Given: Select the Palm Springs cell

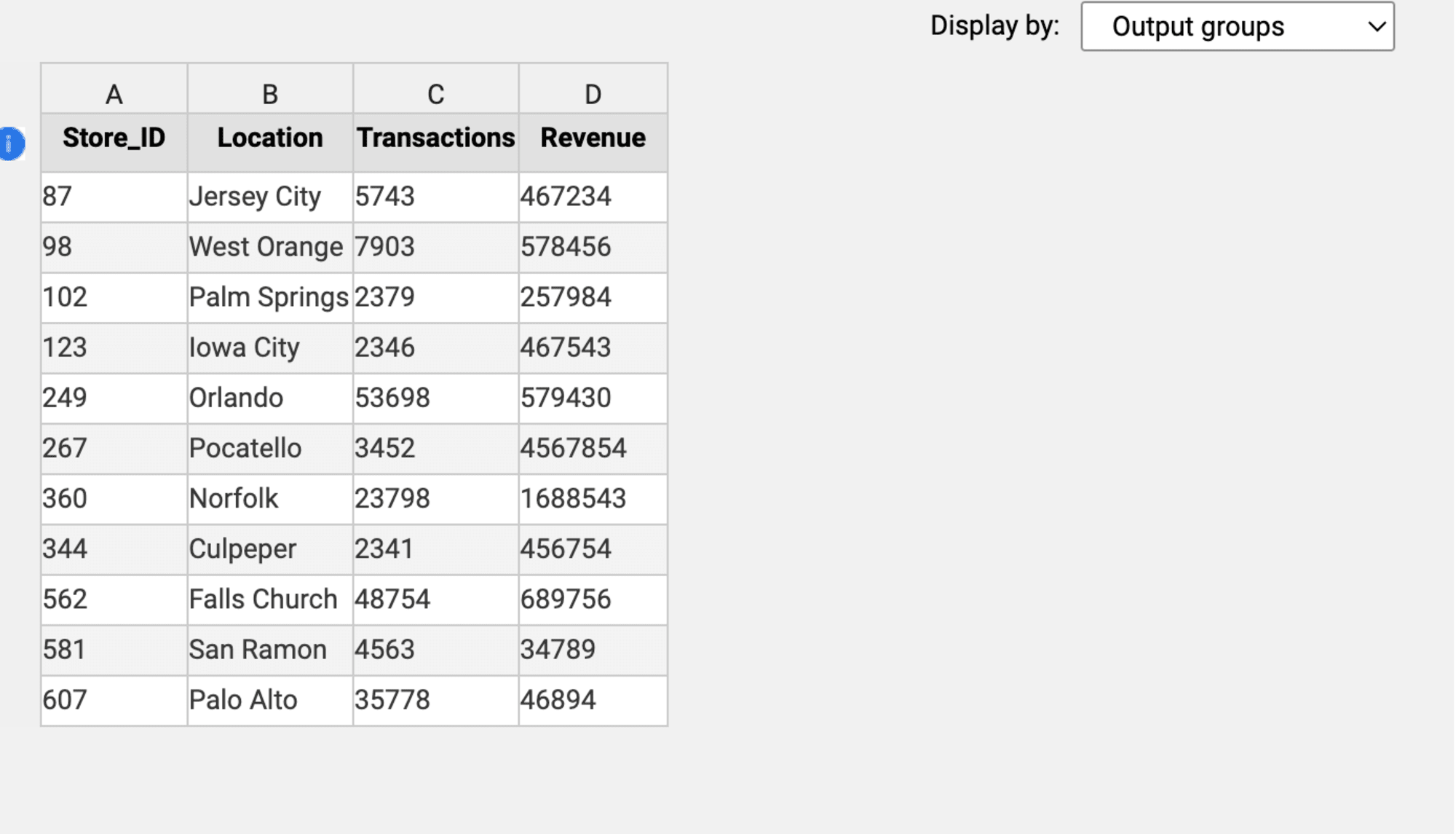Looking at the screenshot, I should pyautogui.click(x=270, y=298).
